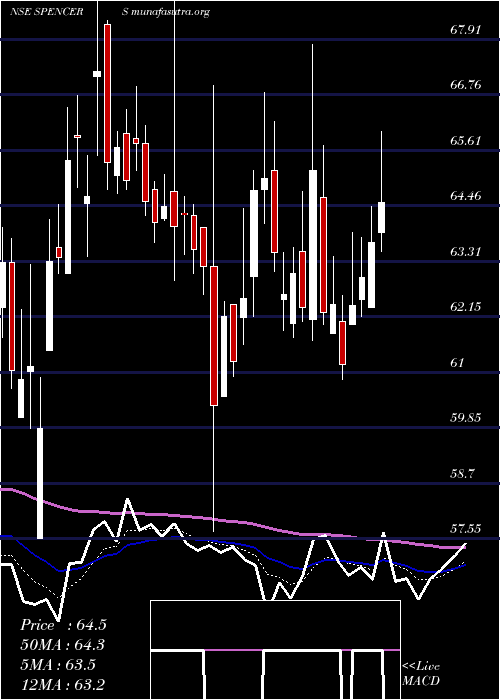
Task: Click the NSE SPENCER ticker title
Action: tap(46, 12)
